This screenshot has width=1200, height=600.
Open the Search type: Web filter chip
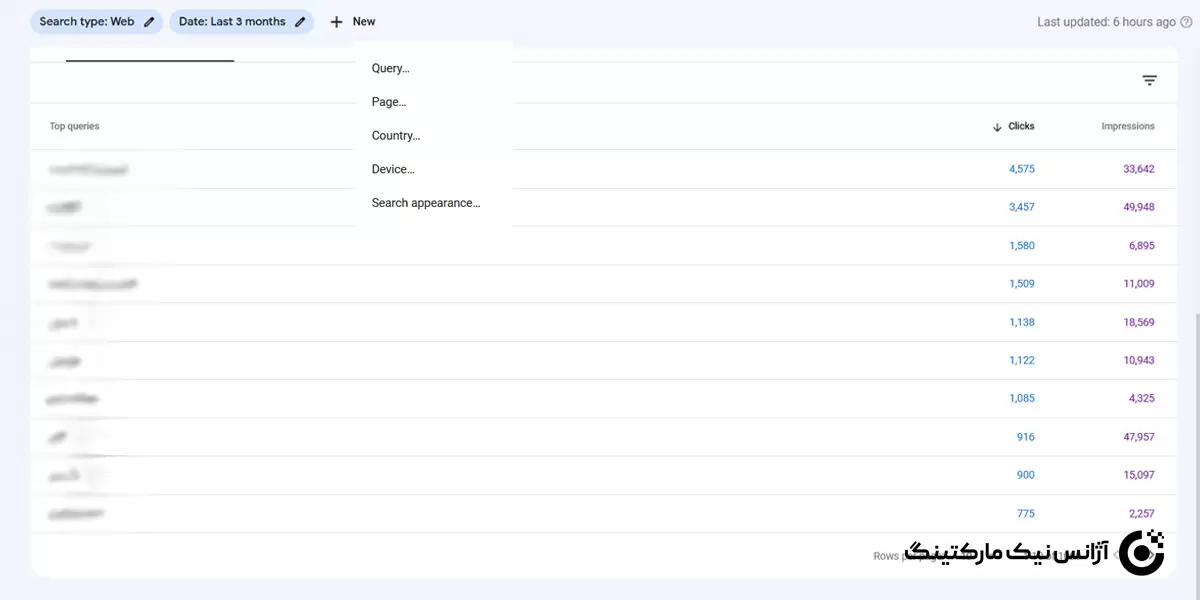click(x=86, y=22)
